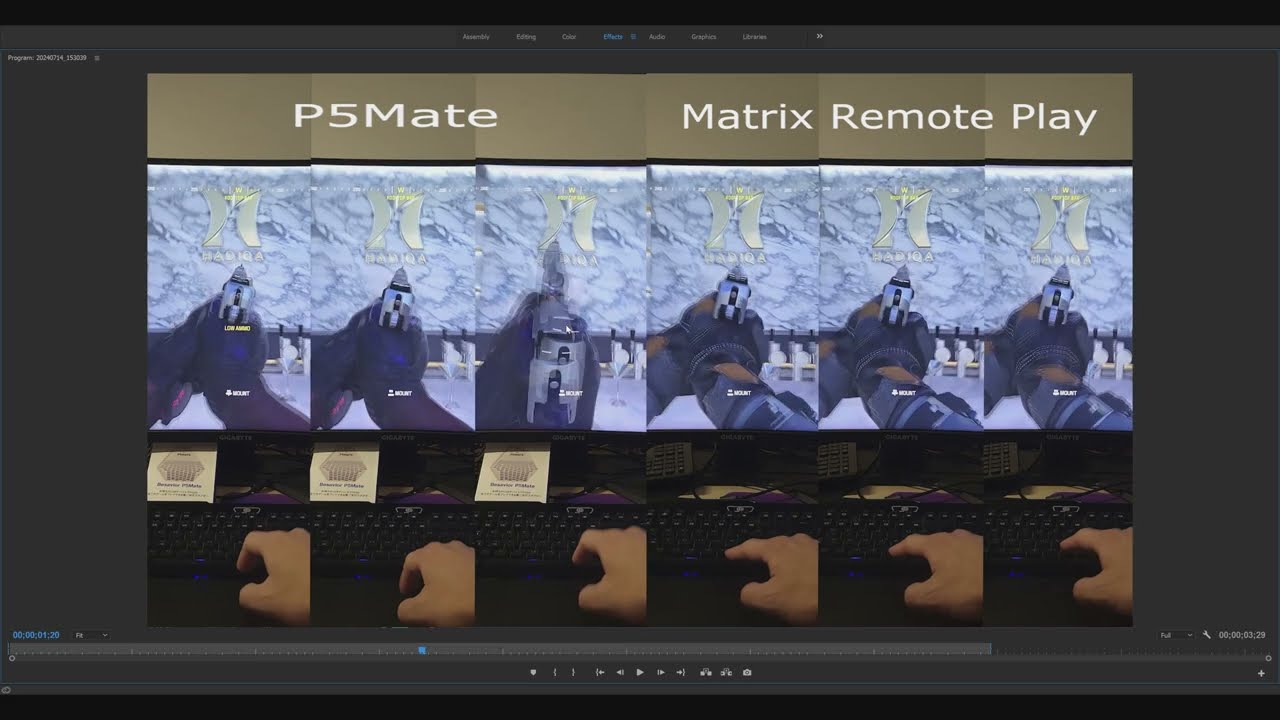The height and width of the screenshot is (720, 1280).
Task: Switch to the Assembly workspace
Action: click(x=476, y=37)
